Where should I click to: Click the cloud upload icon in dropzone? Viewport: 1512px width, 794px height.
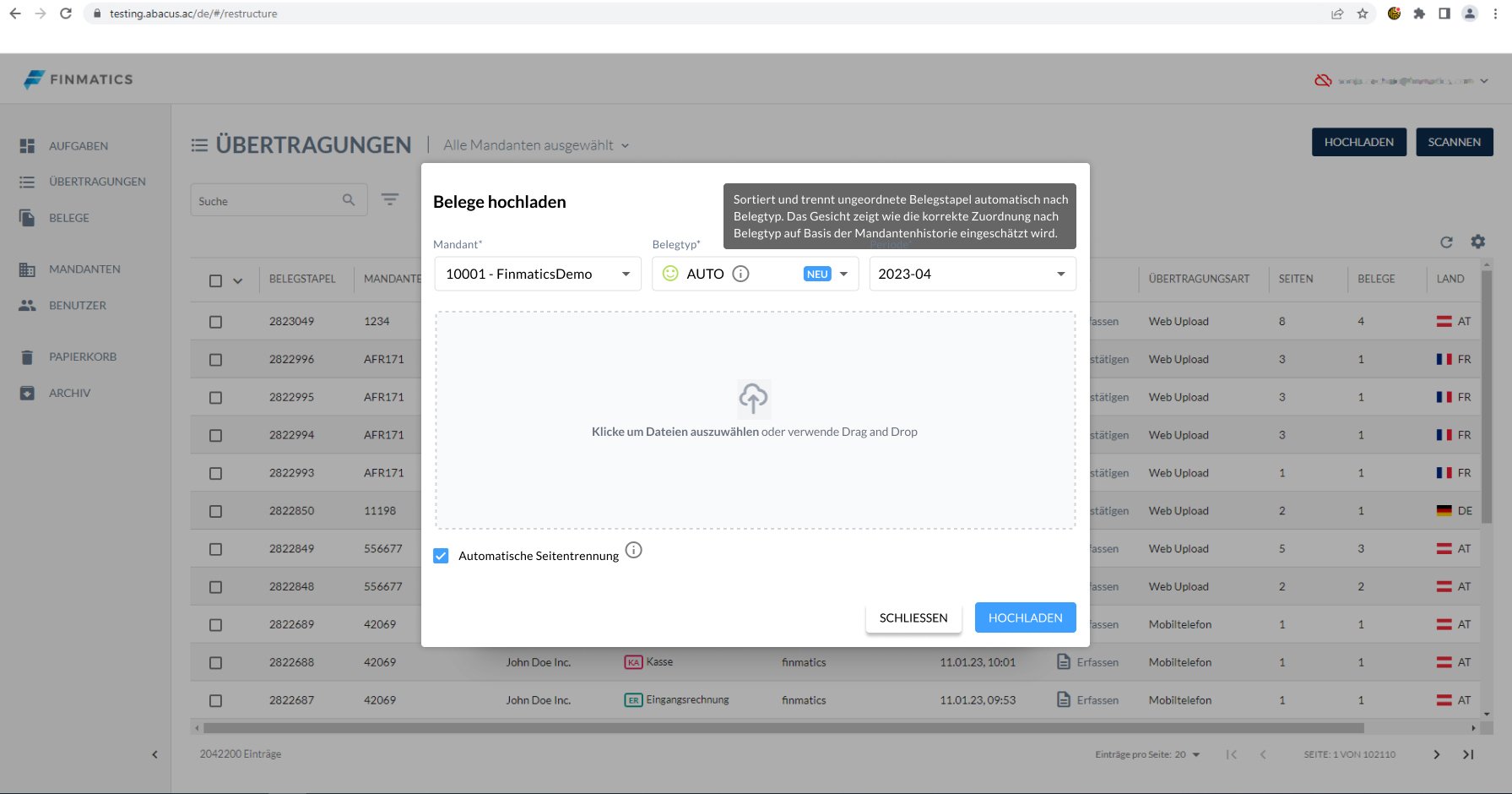click(x=753, y=398)
